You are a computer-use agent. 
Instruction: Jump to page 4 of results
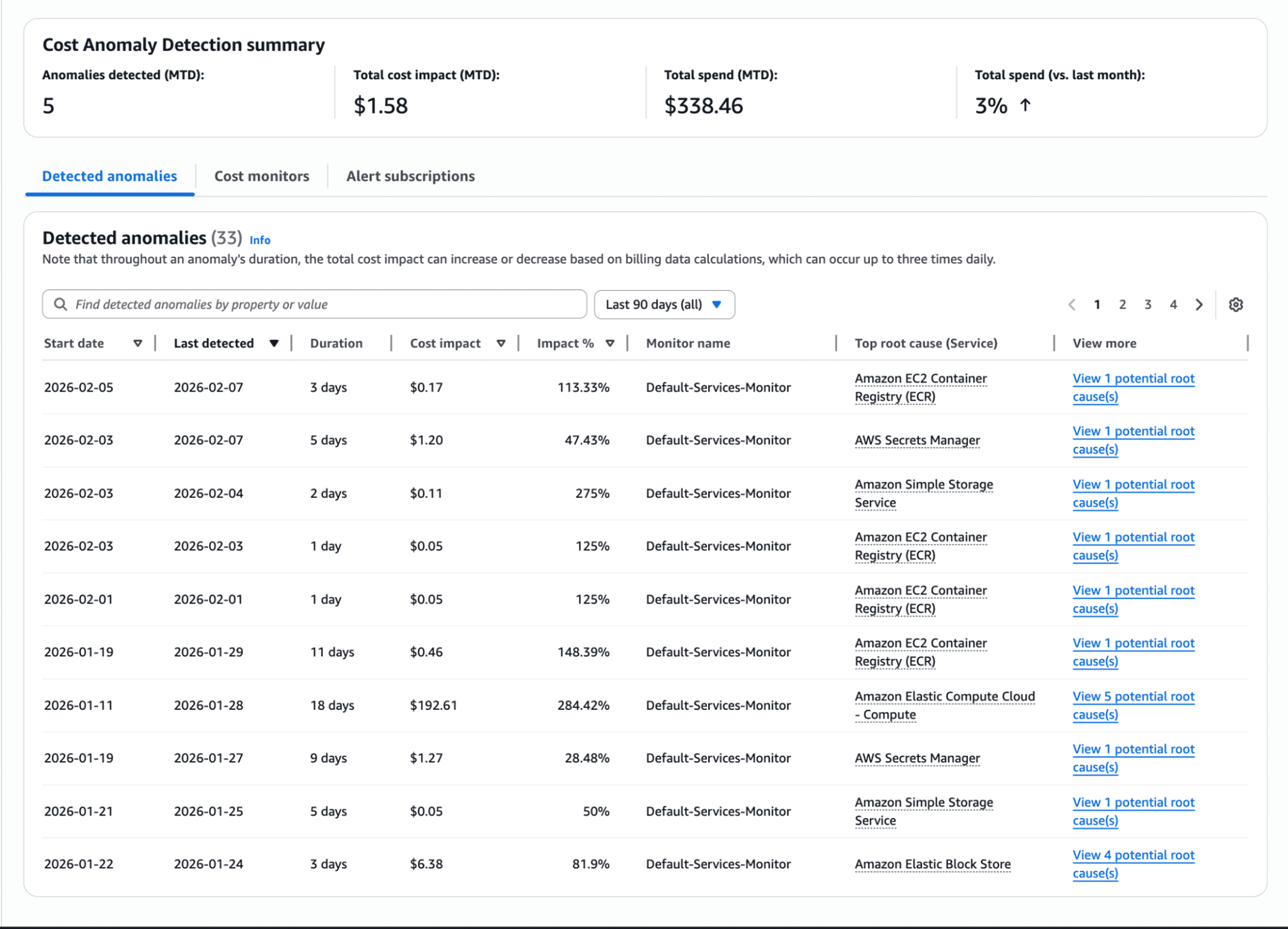pyautogui.click(x=1173, y=305)
